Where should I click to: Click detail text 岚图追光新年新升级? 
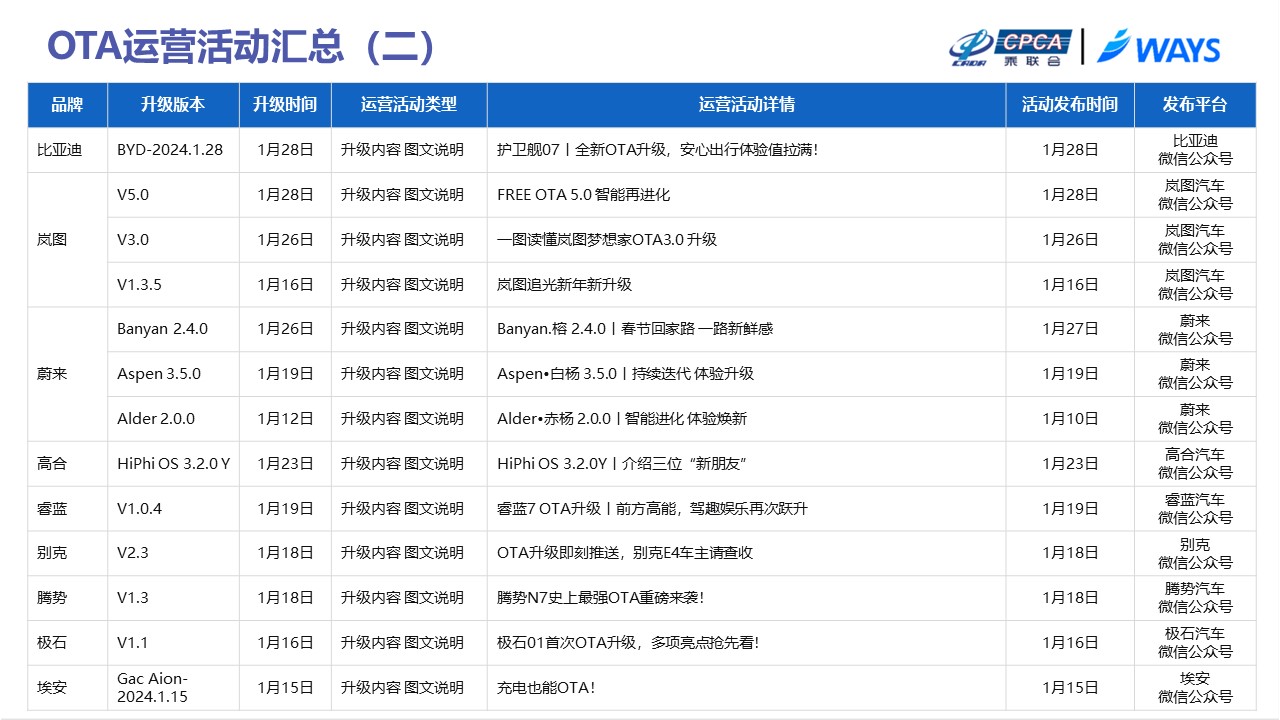tap(564, 285)
